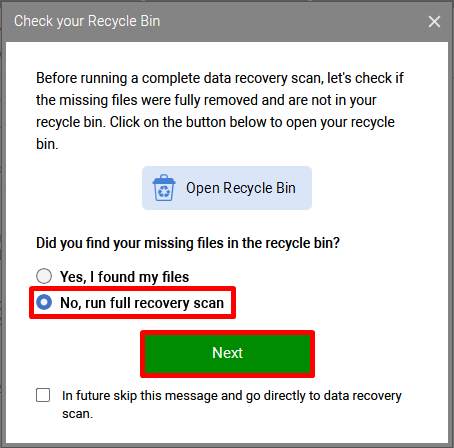Click the 'Did you find your missing files' question heading
The image size is (454, 448).
[x=188, y=243]
